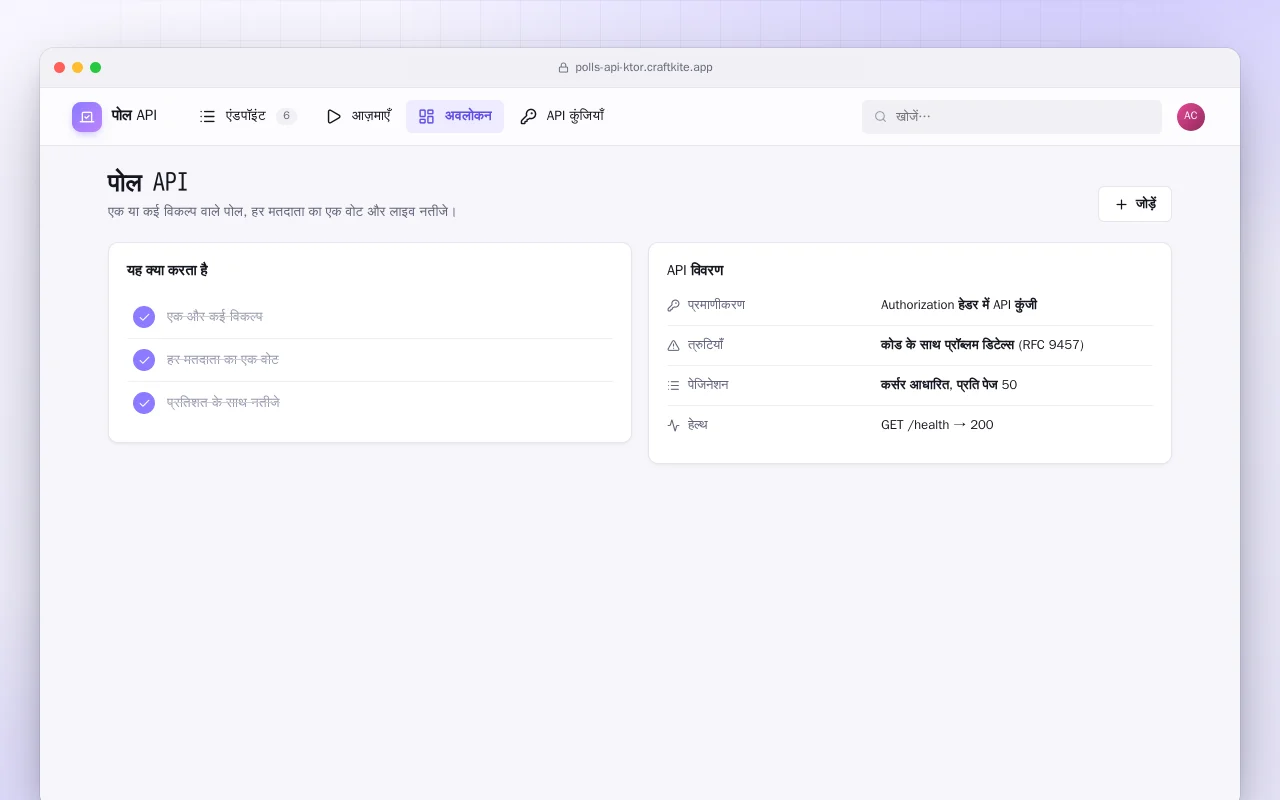This screenshot has height=800, width=1280.
Task: Click the page subtitle about polls
Action: tap(282, 212)
